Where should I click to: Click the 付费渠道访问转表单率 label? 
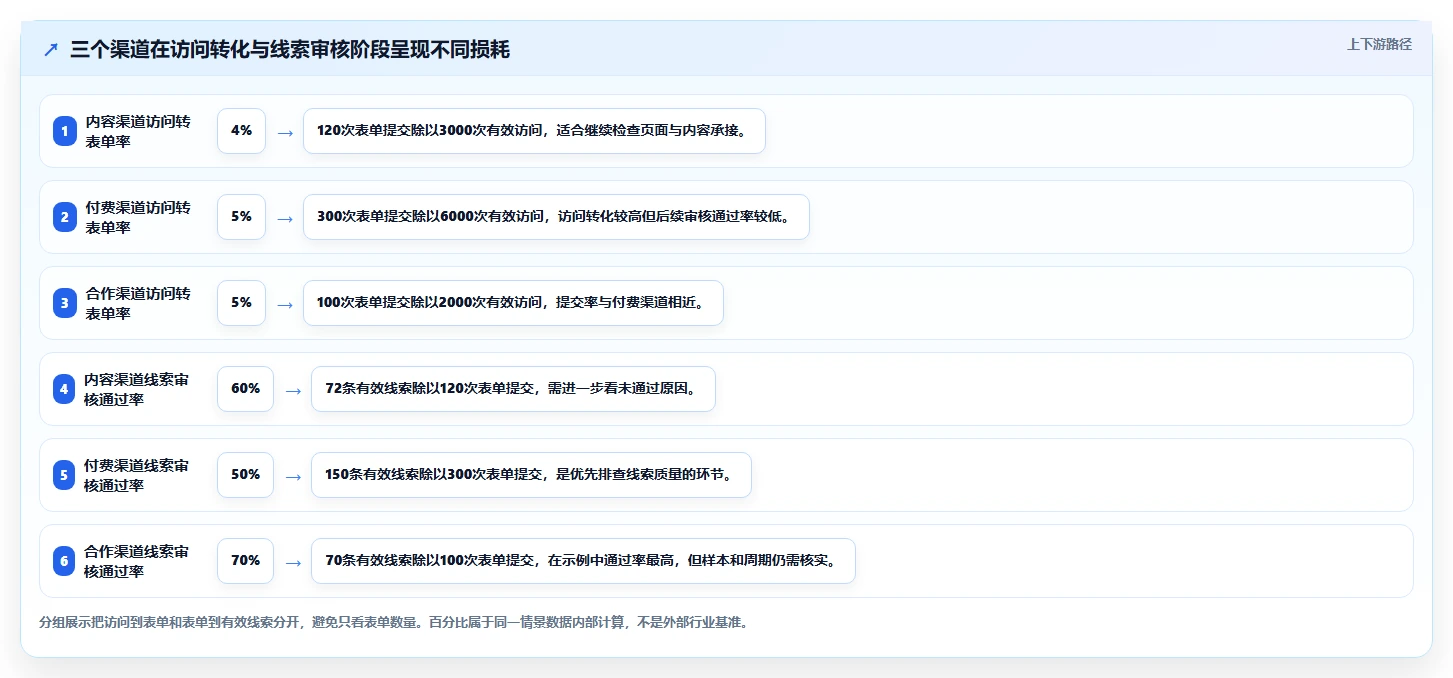coord(138,217)
